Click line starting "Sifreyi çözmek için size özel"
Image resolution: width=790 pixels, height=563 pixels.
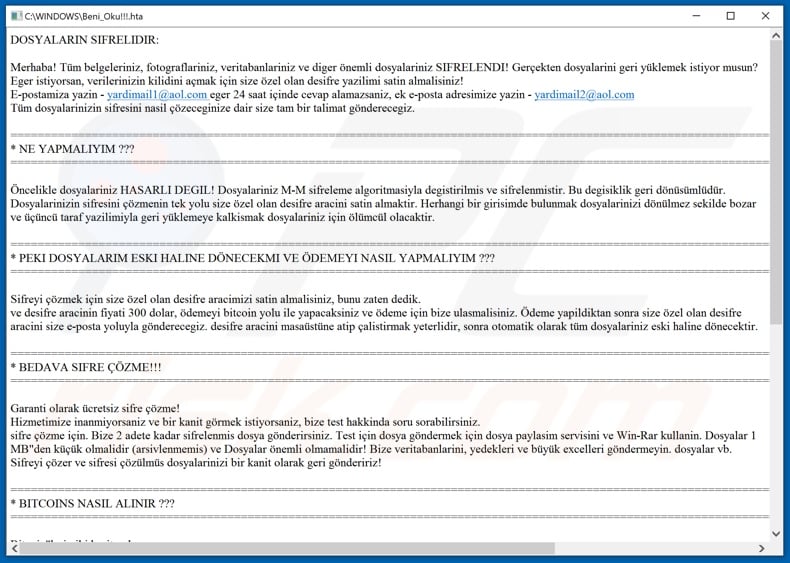tap(216, 299)
